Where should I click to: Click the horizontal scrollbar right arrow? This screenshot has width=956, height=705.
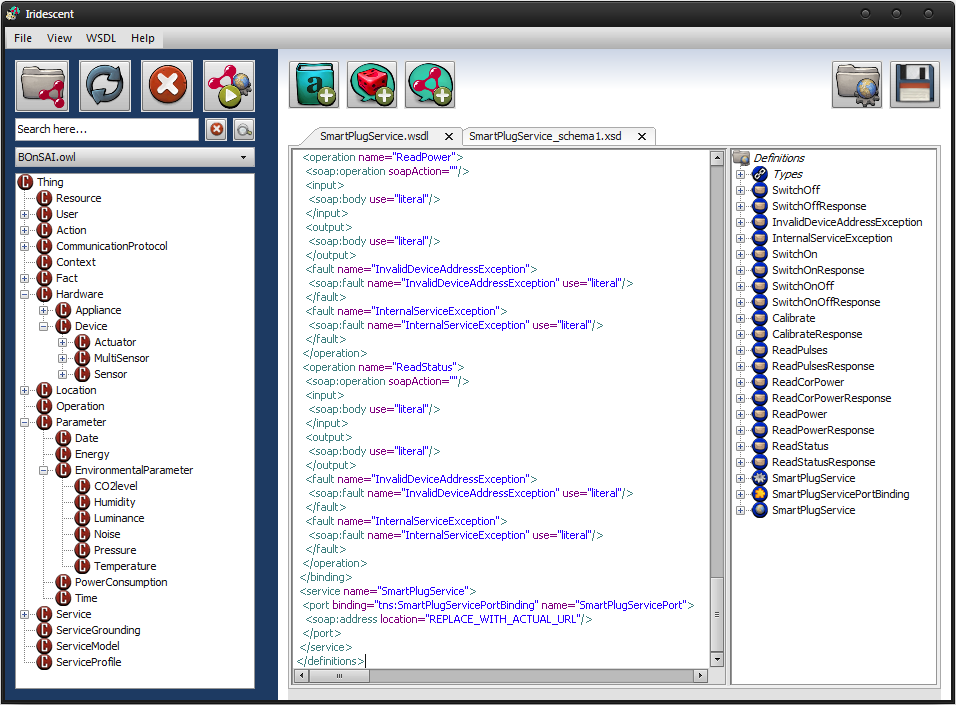coord(701,675)
